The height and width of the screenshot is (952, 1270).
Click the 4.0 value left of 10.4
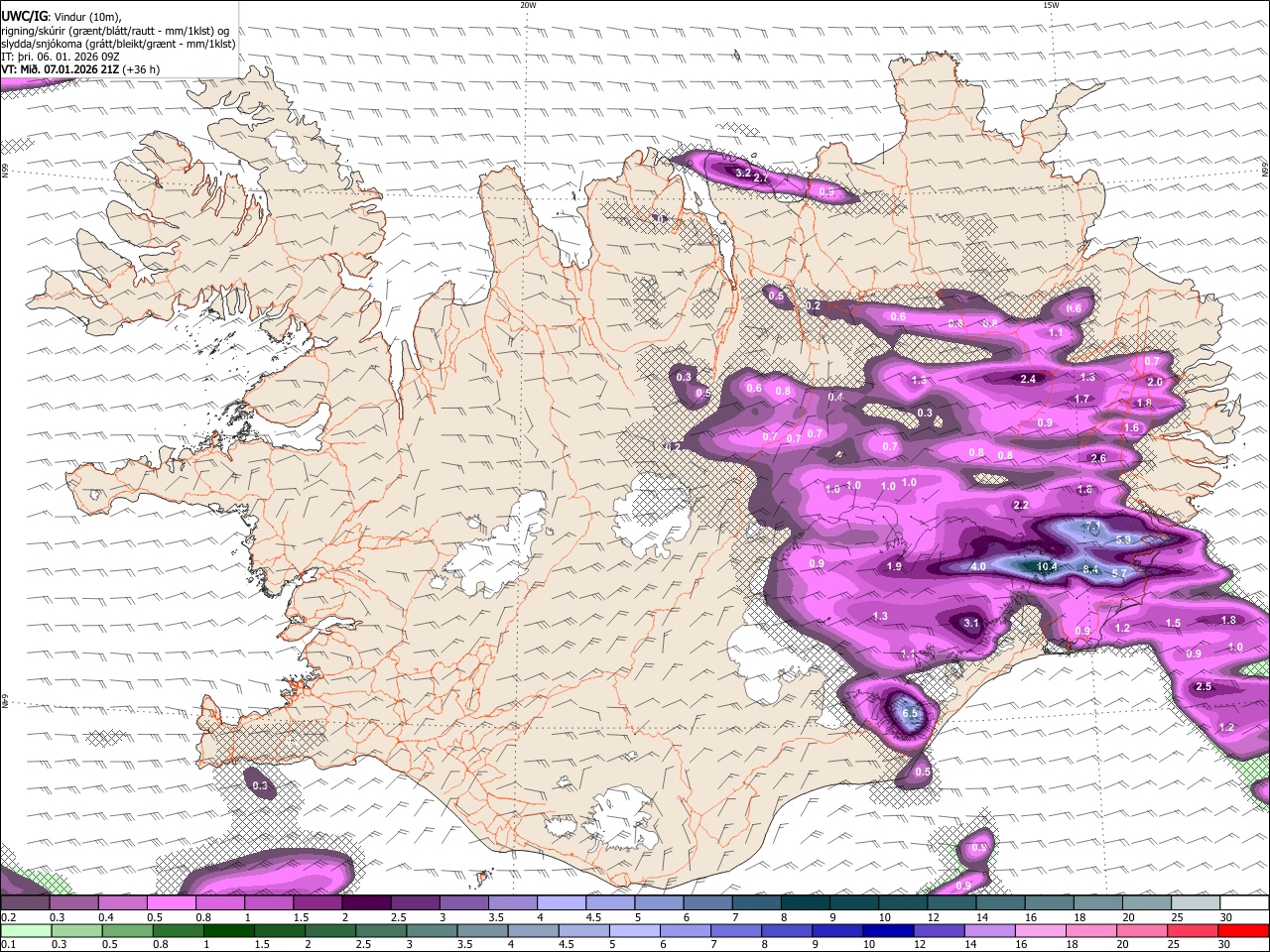click(977, 566)
